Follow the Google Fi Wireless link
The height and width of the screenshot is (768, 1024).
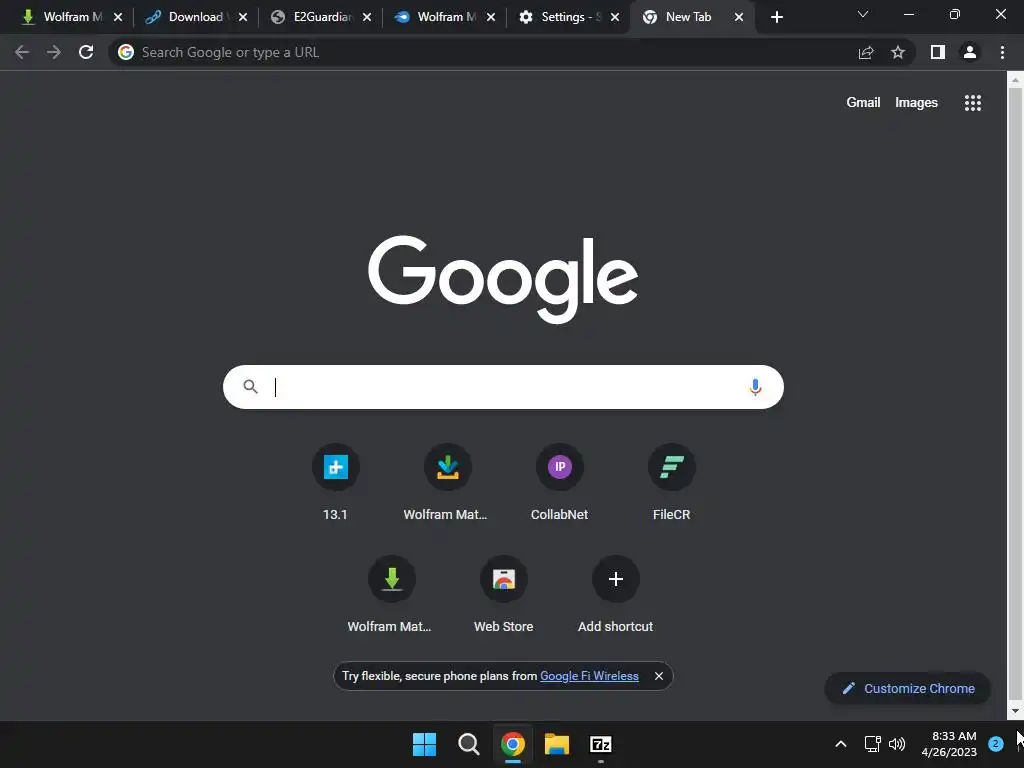(589, 676)
